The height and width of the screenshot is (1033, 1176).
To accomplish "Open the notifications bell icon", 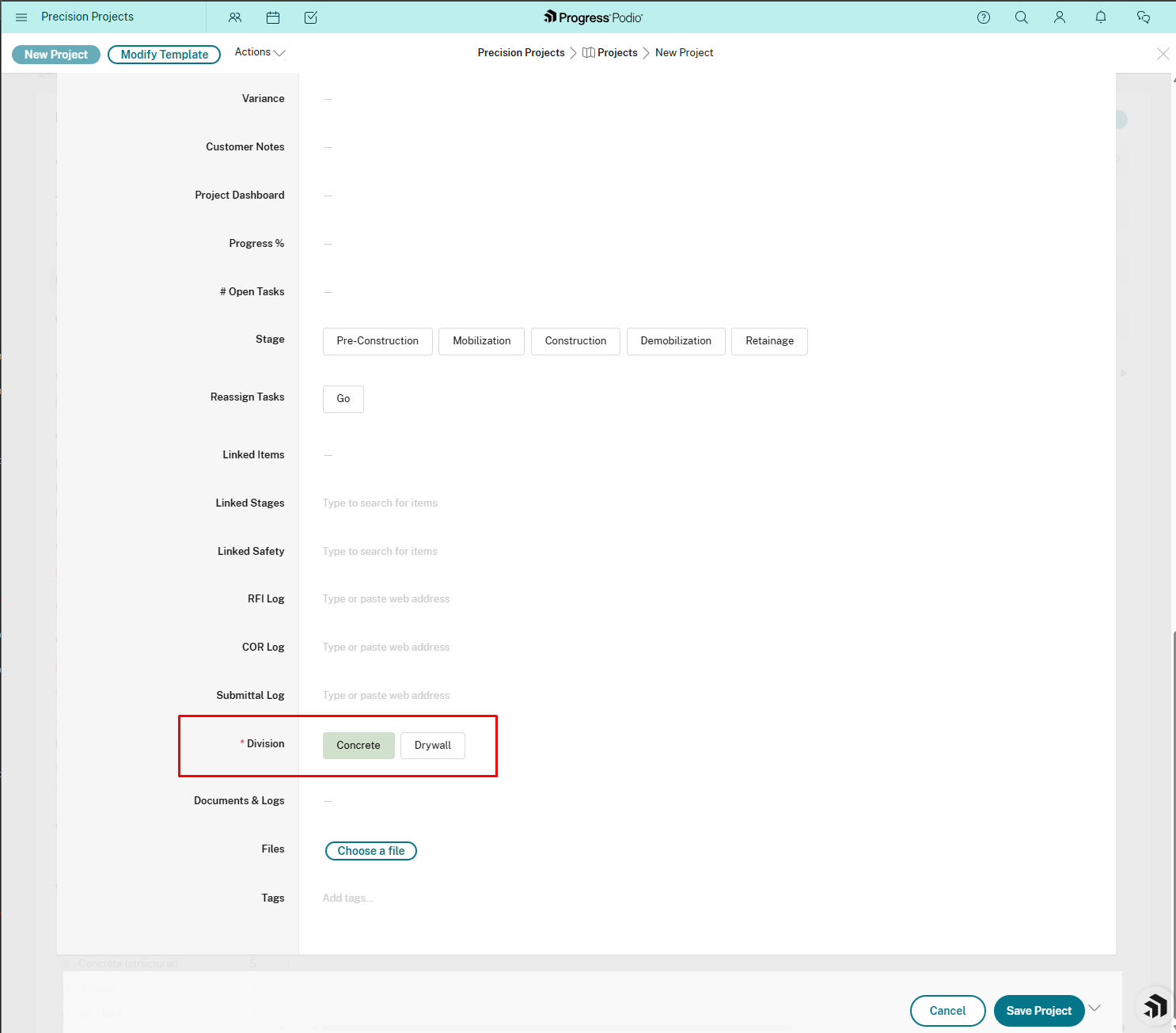I will pyautogui.click(x=1101, y=17).
